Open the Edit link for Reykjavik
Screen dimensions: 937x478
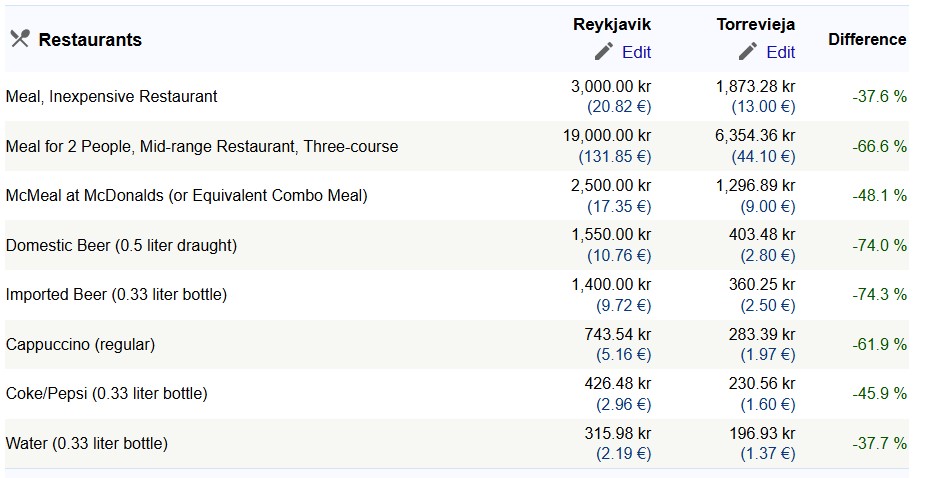pos(636,53)
